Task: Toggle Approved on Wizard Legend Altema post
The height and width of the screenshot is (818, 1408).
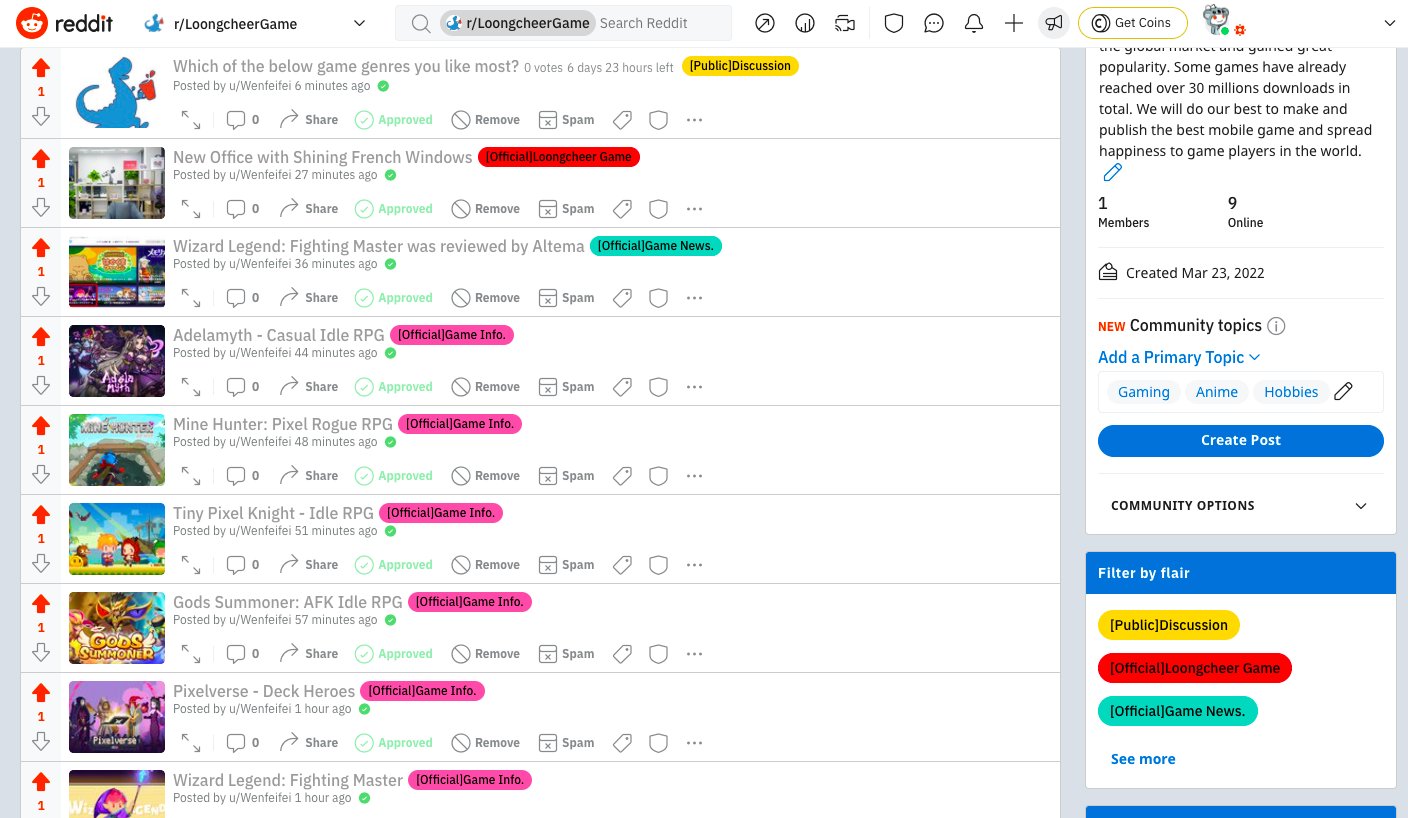Action: [x=394, y=298]
